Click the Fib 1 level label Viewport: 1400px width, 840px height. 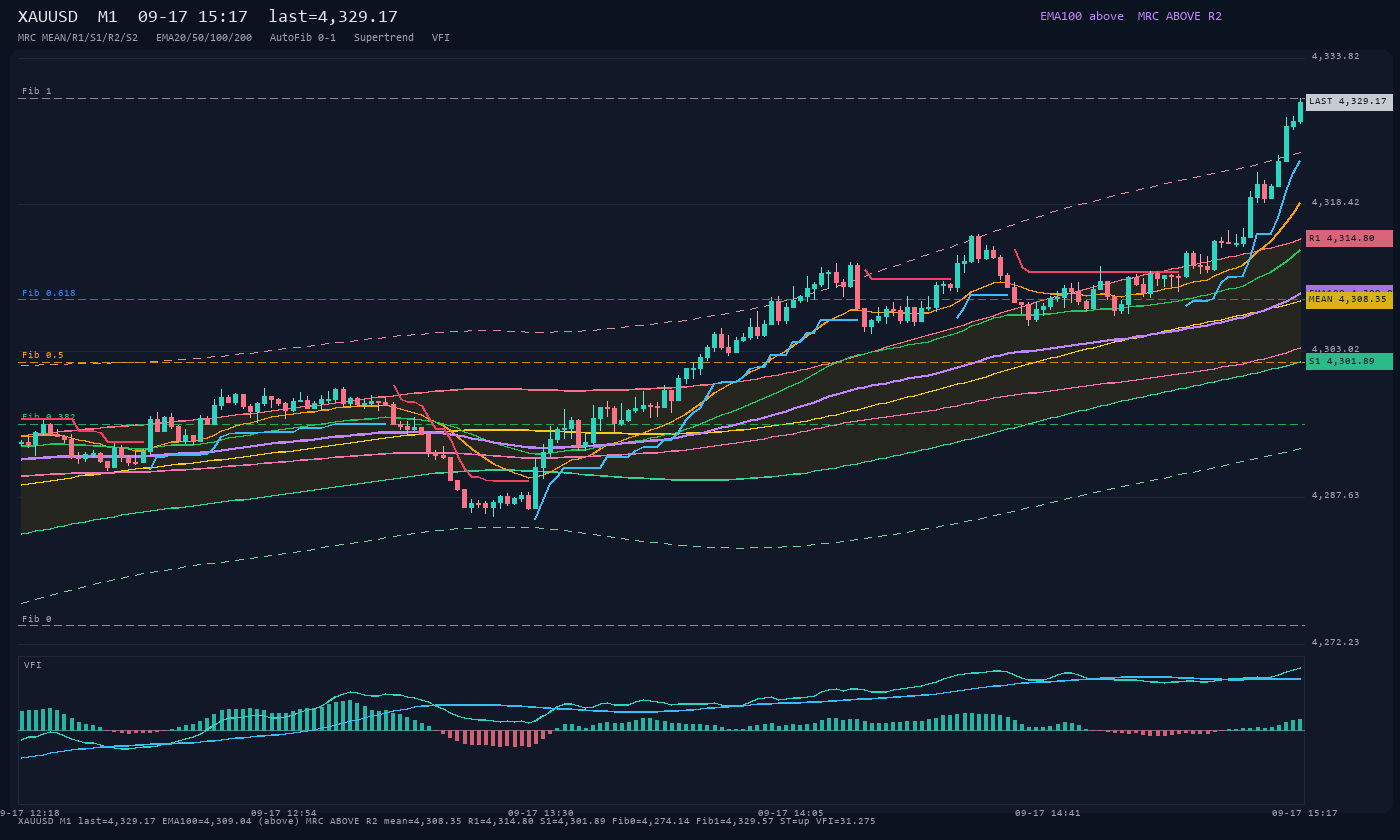coord(37,91)
